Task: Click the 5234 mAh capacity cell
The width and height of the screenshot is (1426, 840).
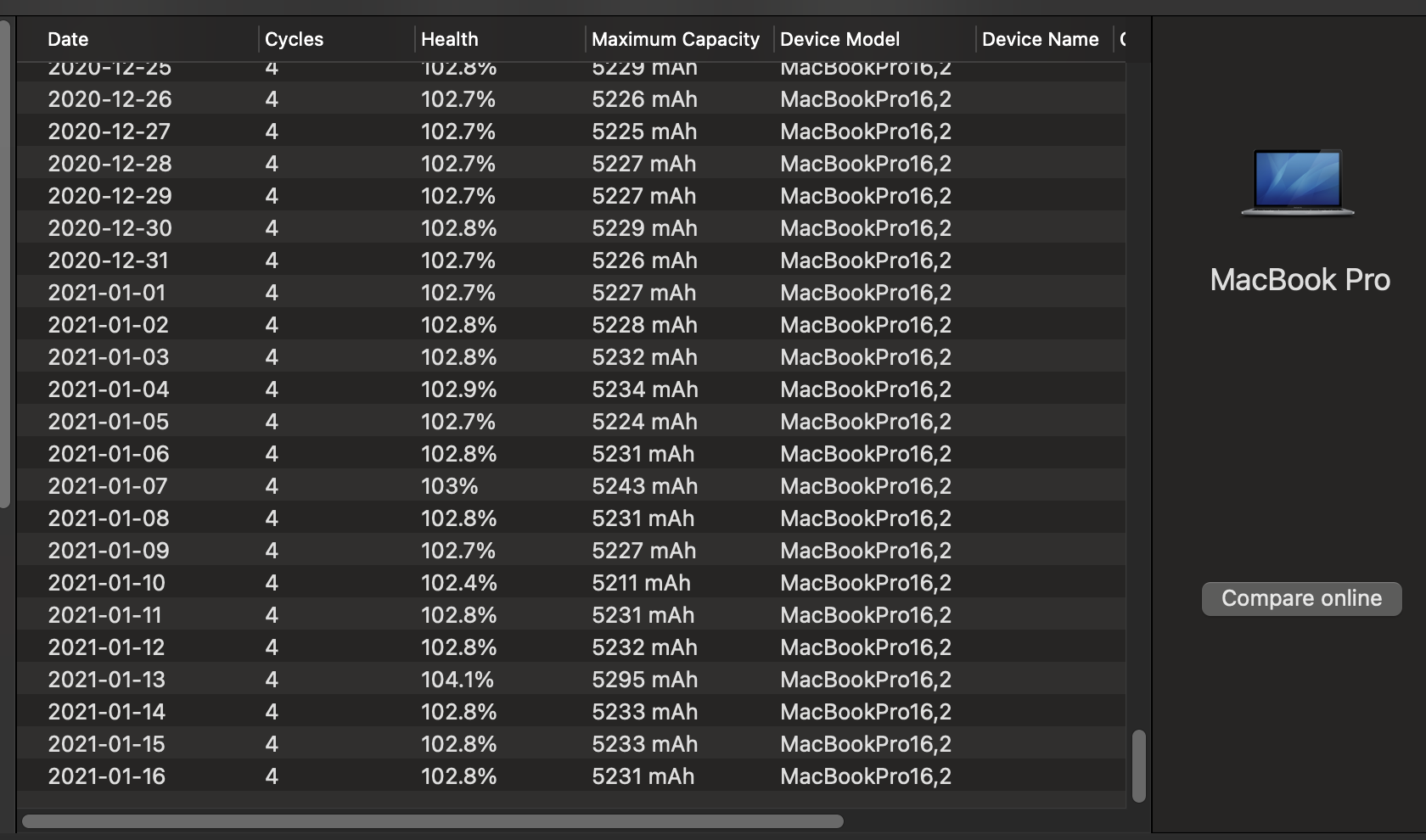Action: click(644, 389)
